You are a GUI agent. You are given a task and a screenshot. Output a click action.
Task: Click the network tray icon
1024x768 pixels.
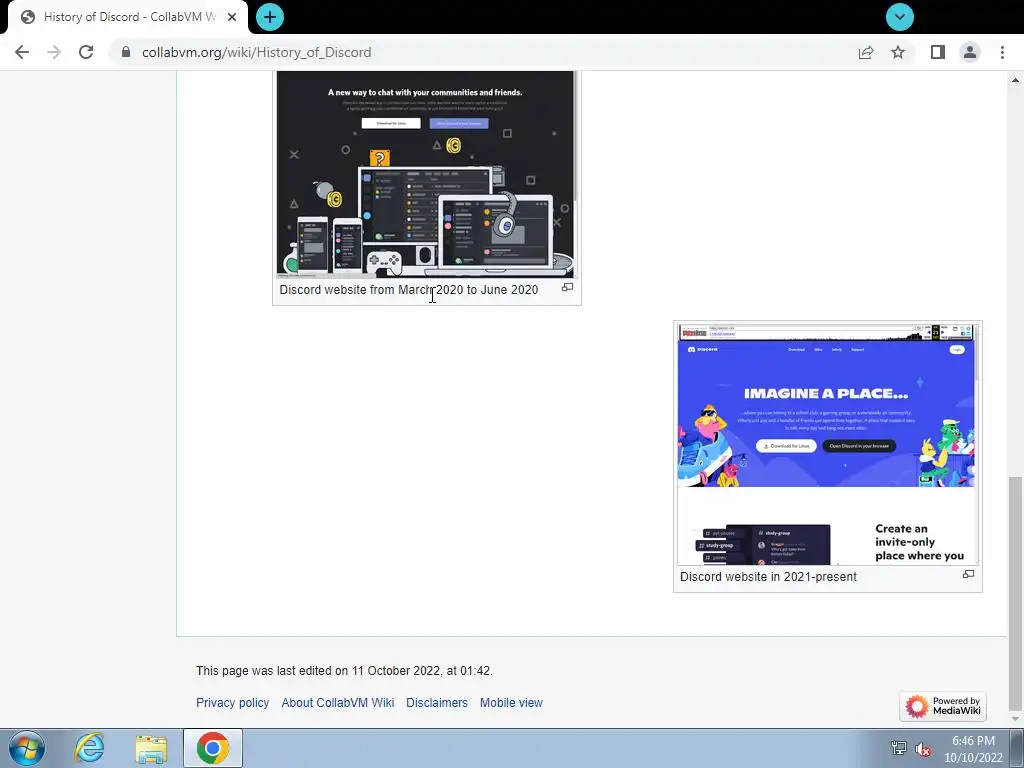coord(899,748)
